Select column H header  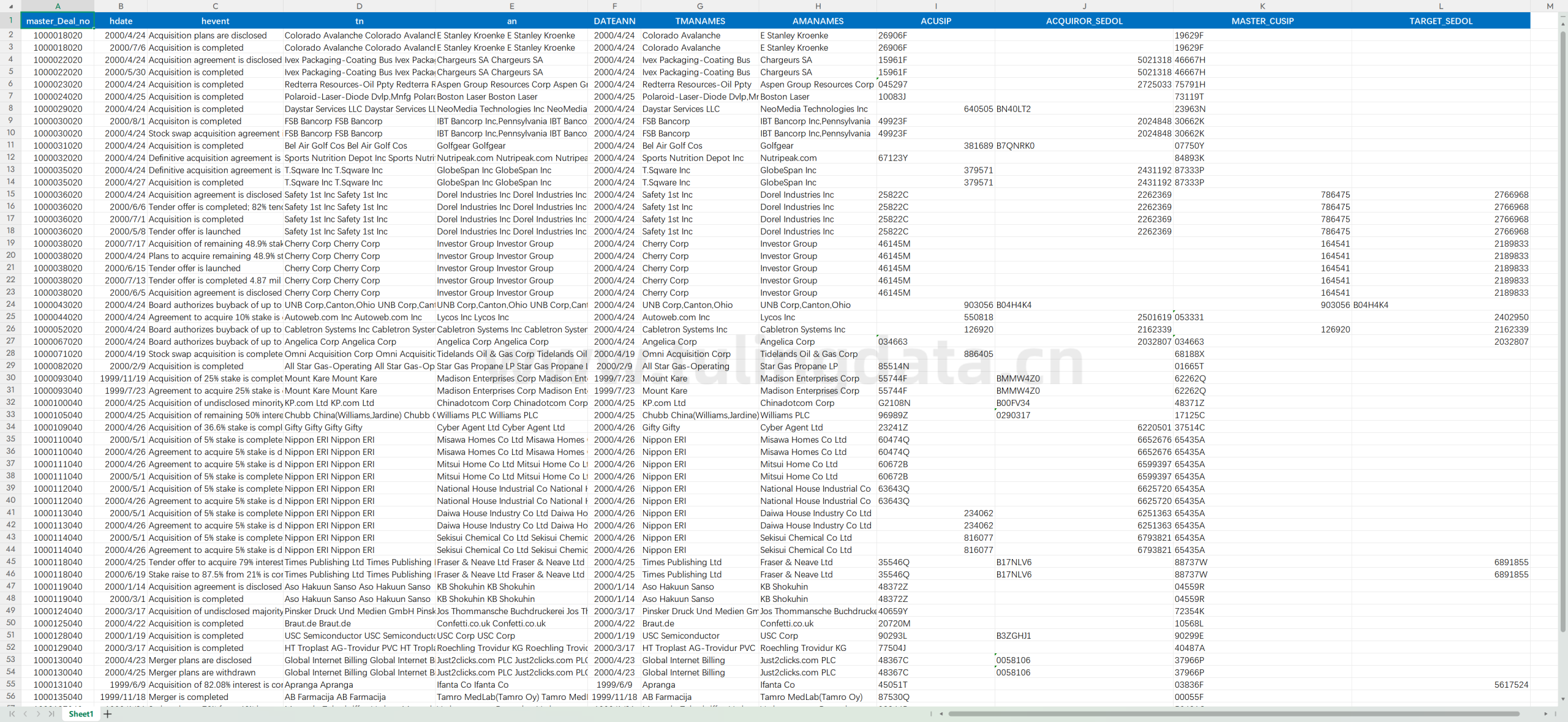click(x=818, y=6)
